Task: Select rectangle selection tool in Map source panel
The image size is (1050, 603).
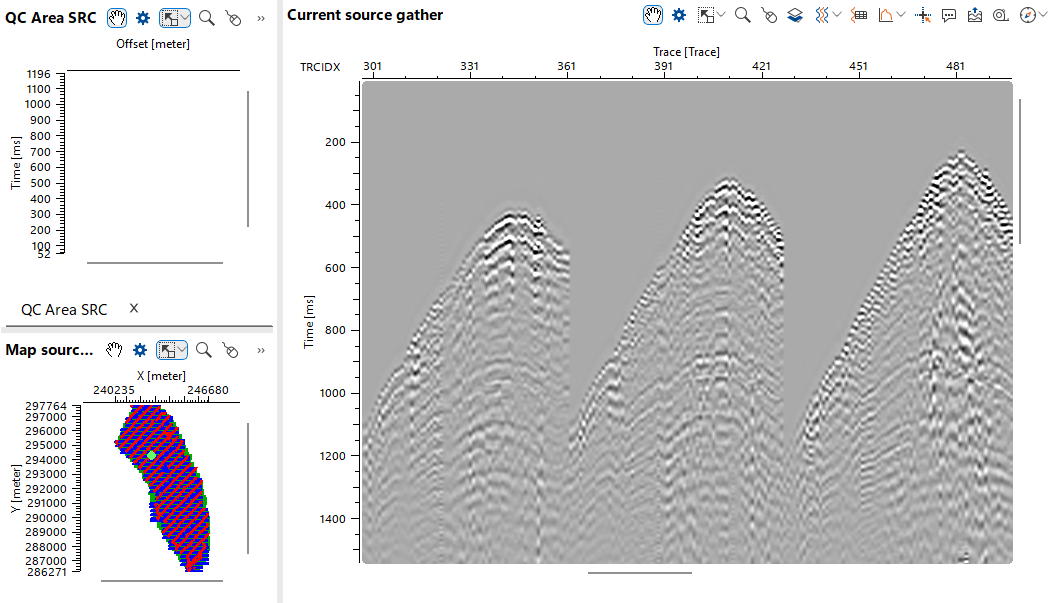Action: pos(167,350)
